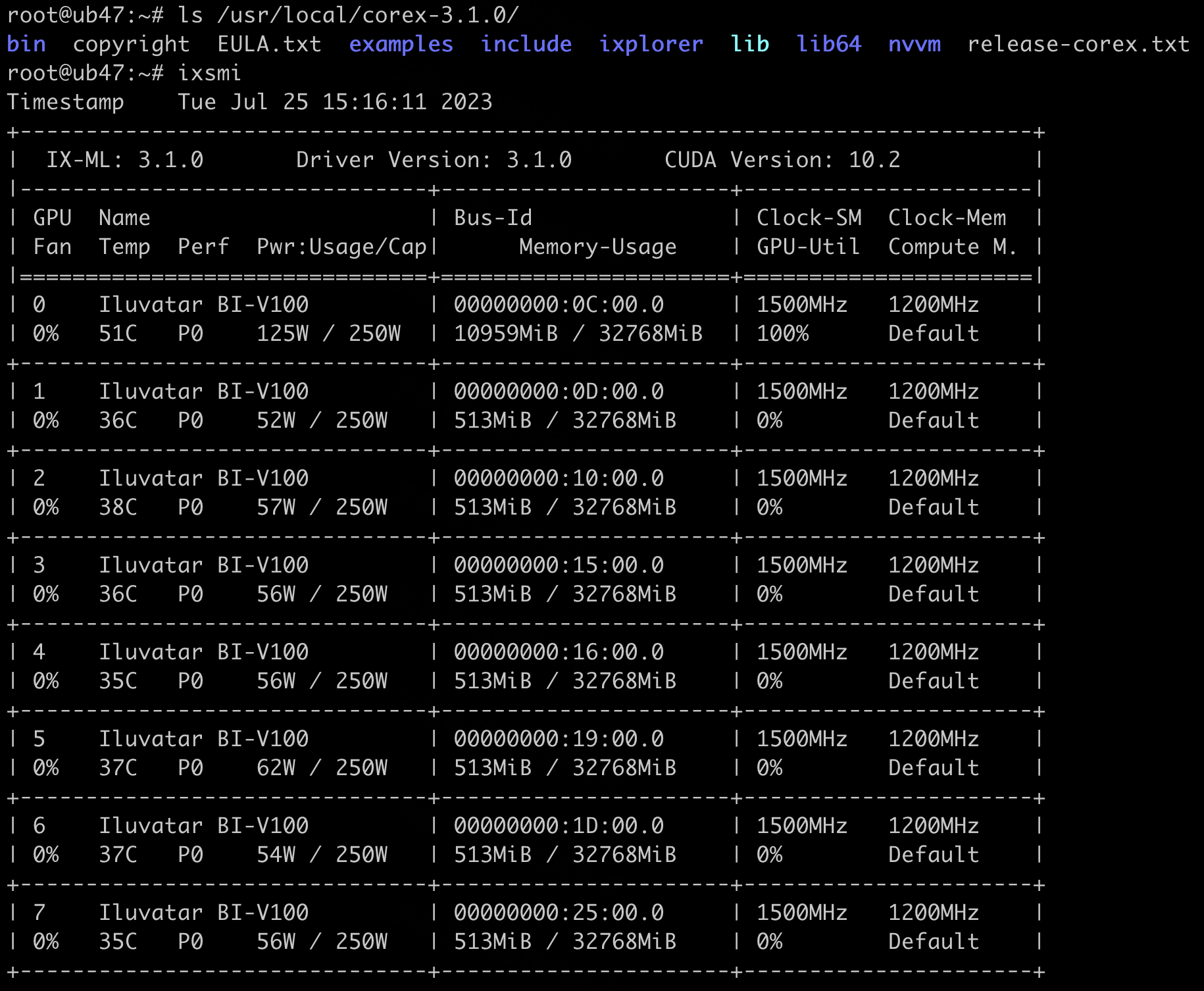Click the 'ixsmi' command text
Screen dimensions: 1204x991
210,73
